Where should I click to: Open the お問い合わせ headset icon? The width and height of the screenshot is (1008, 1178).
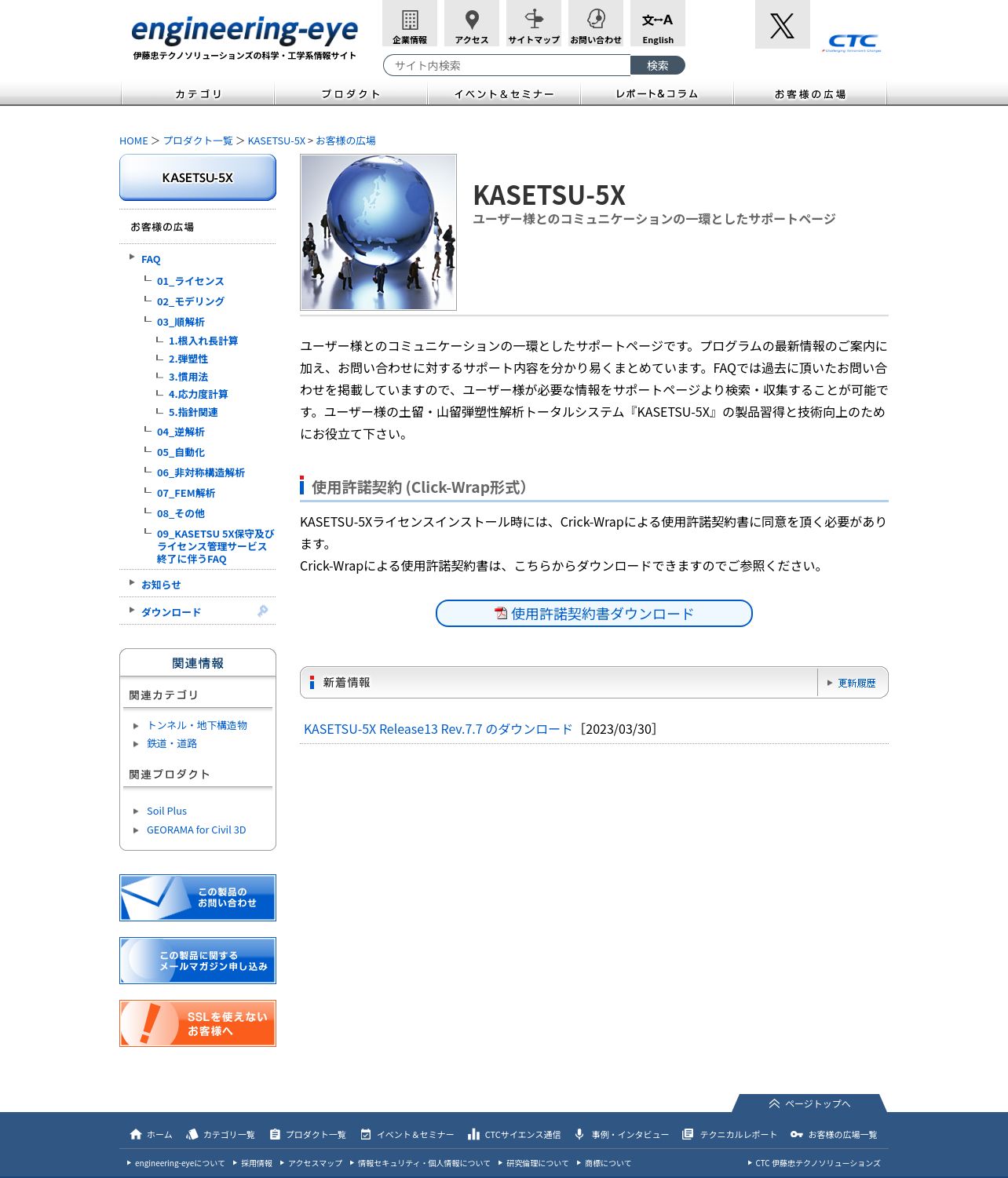(x=595, y=24)
